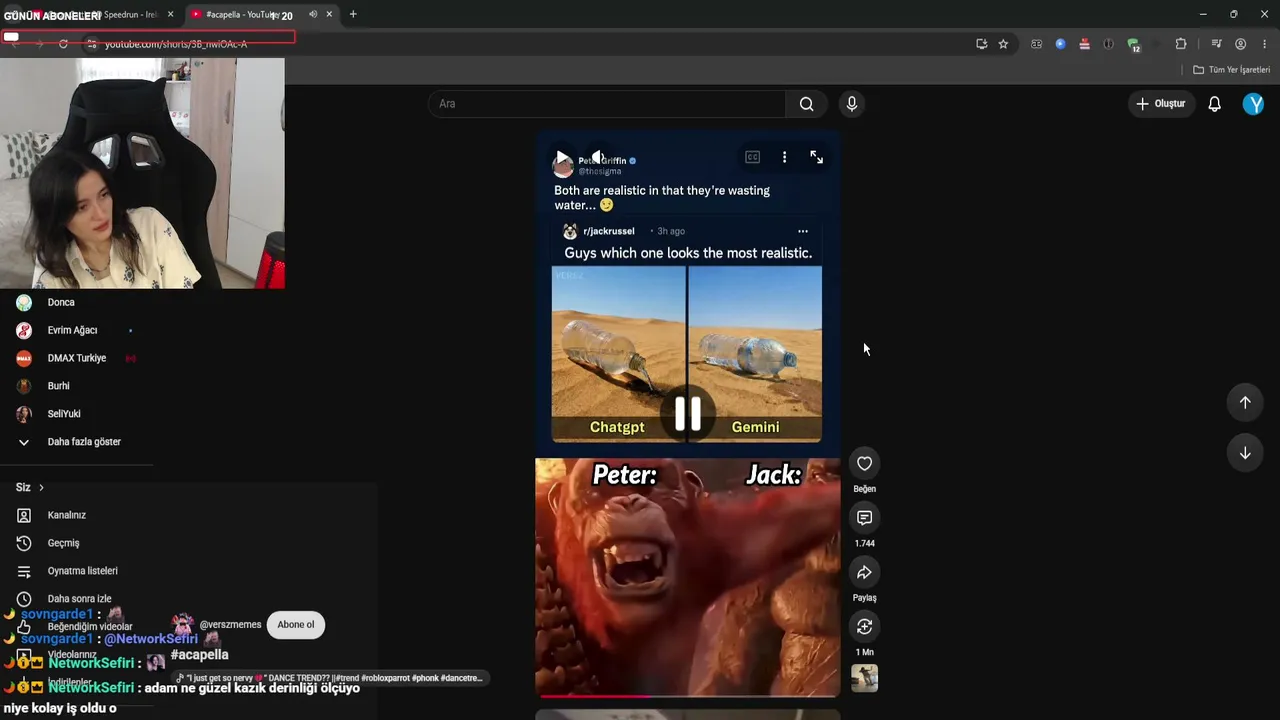The height and width of the screenshot is (720, 1280).
Task: Close the #acapella YouTube tab
Action: pyautogui.click(x=329, y=15)
